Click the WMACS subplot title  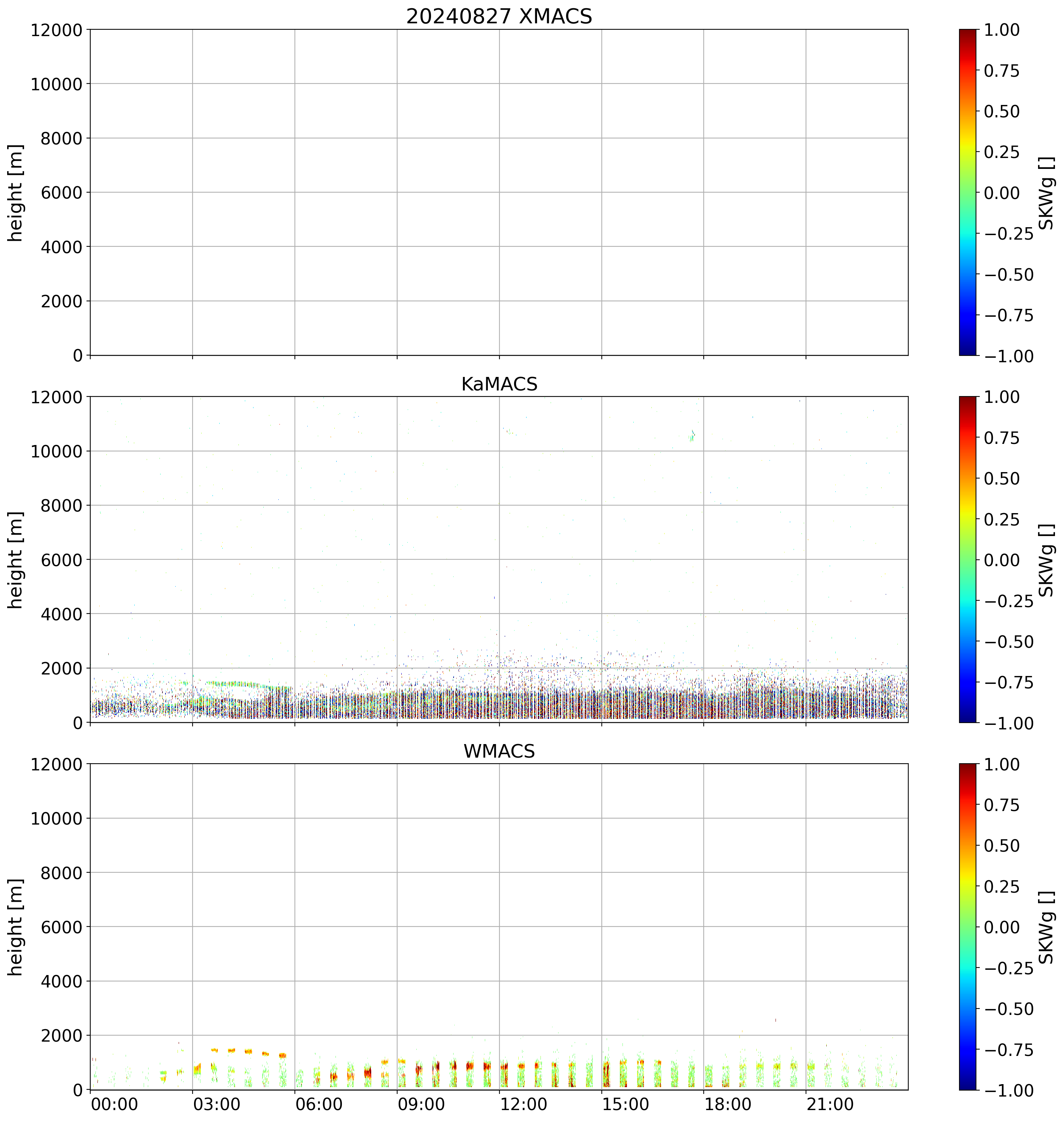click(499, 751)
